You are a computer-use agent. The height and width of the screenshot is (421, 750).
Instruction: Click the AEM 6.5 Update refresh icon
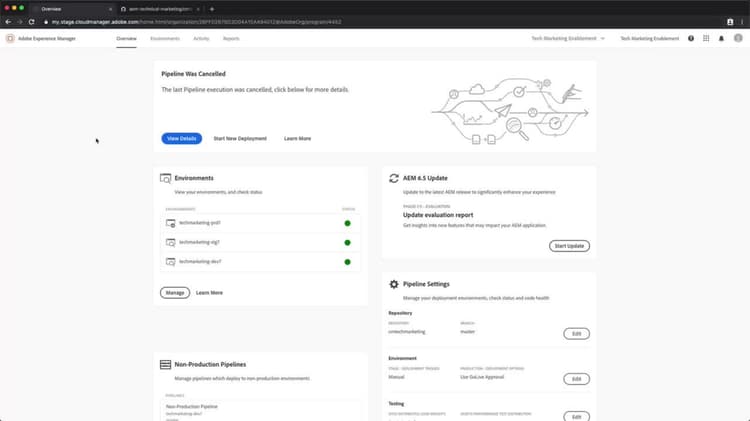(394, 178)
